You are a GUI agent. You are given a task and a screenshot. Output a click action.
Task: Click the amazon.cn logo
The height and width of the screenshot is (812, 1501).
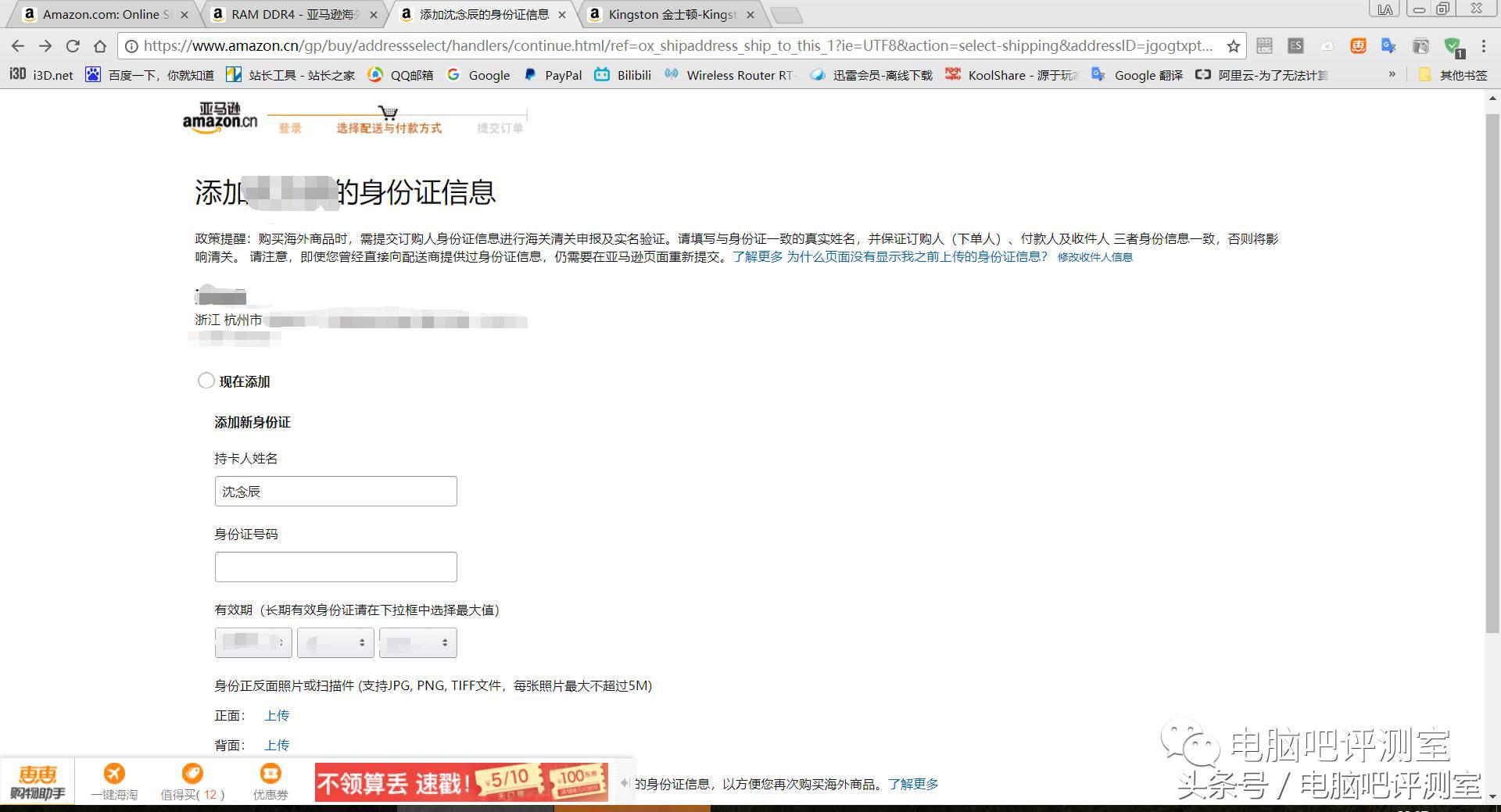(x=220, y=118)
